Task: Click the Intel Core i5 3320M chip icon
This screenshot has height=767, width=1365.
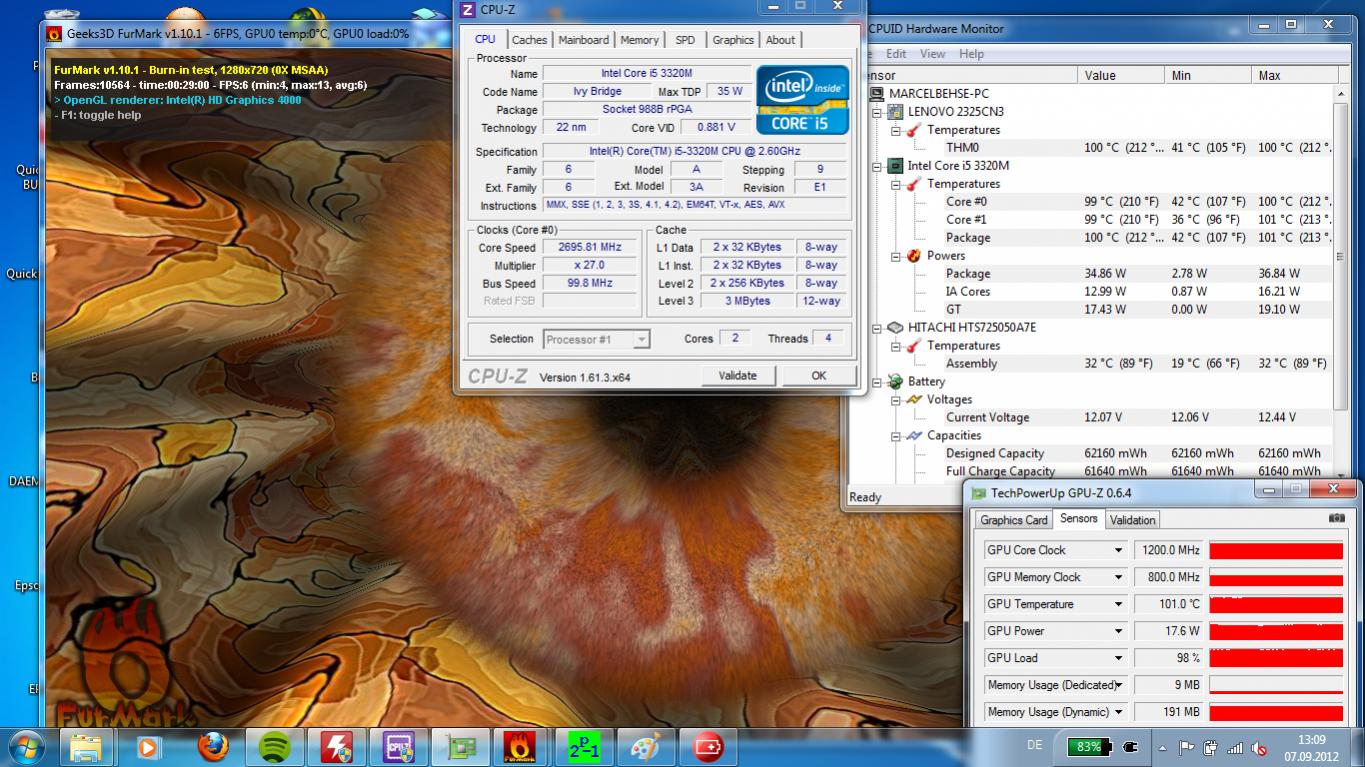Action: [x=893, y=166]
